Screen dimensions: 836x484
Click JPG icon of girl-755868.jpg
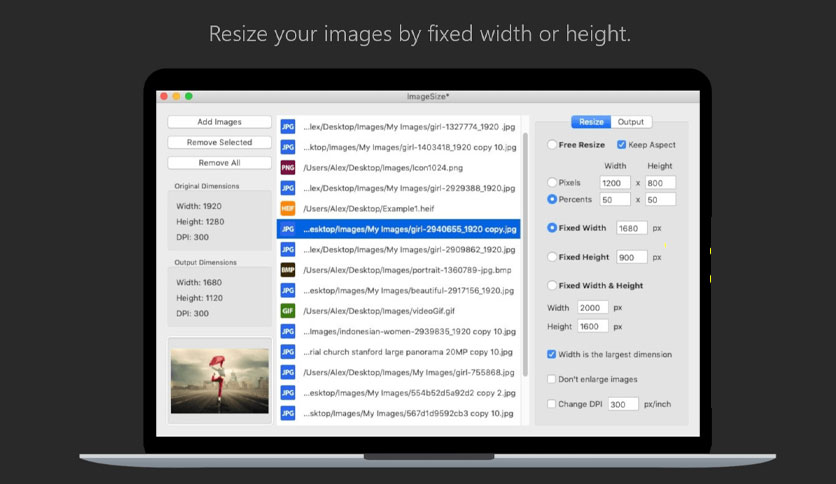pos(288,373)
